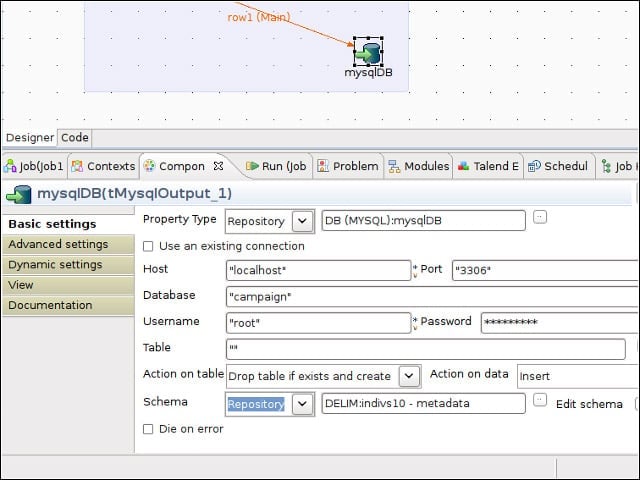Click the DELIM:indivs10 - metadata schema field
This screenshot has height=480, width=640.
pos(423,403)
